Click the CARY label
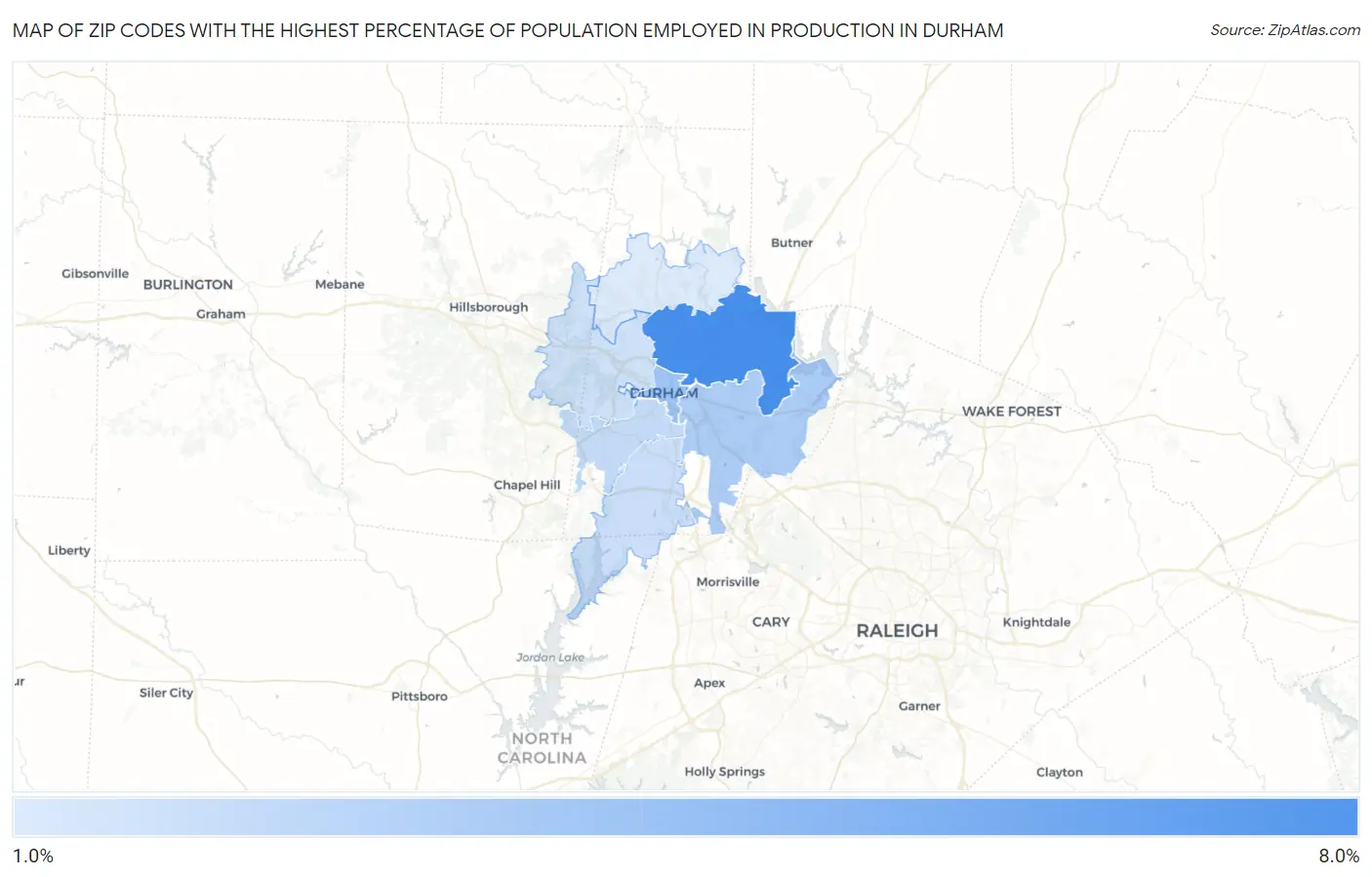This screenshot has height=877, width=1372. 771,621
